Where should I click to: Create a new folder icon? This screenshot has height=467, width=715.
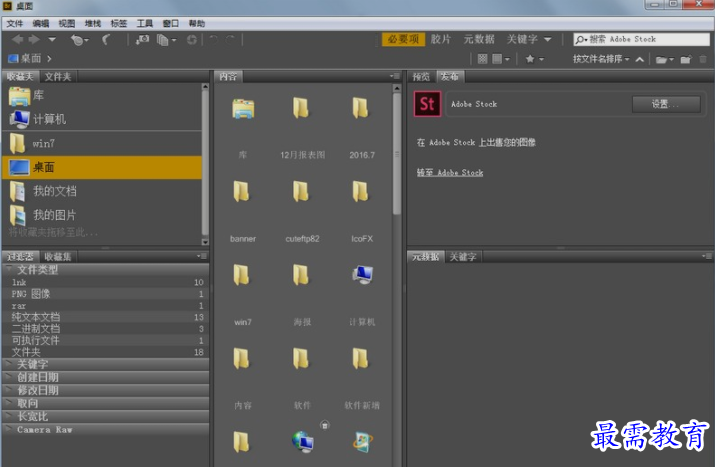pos(686,59)
